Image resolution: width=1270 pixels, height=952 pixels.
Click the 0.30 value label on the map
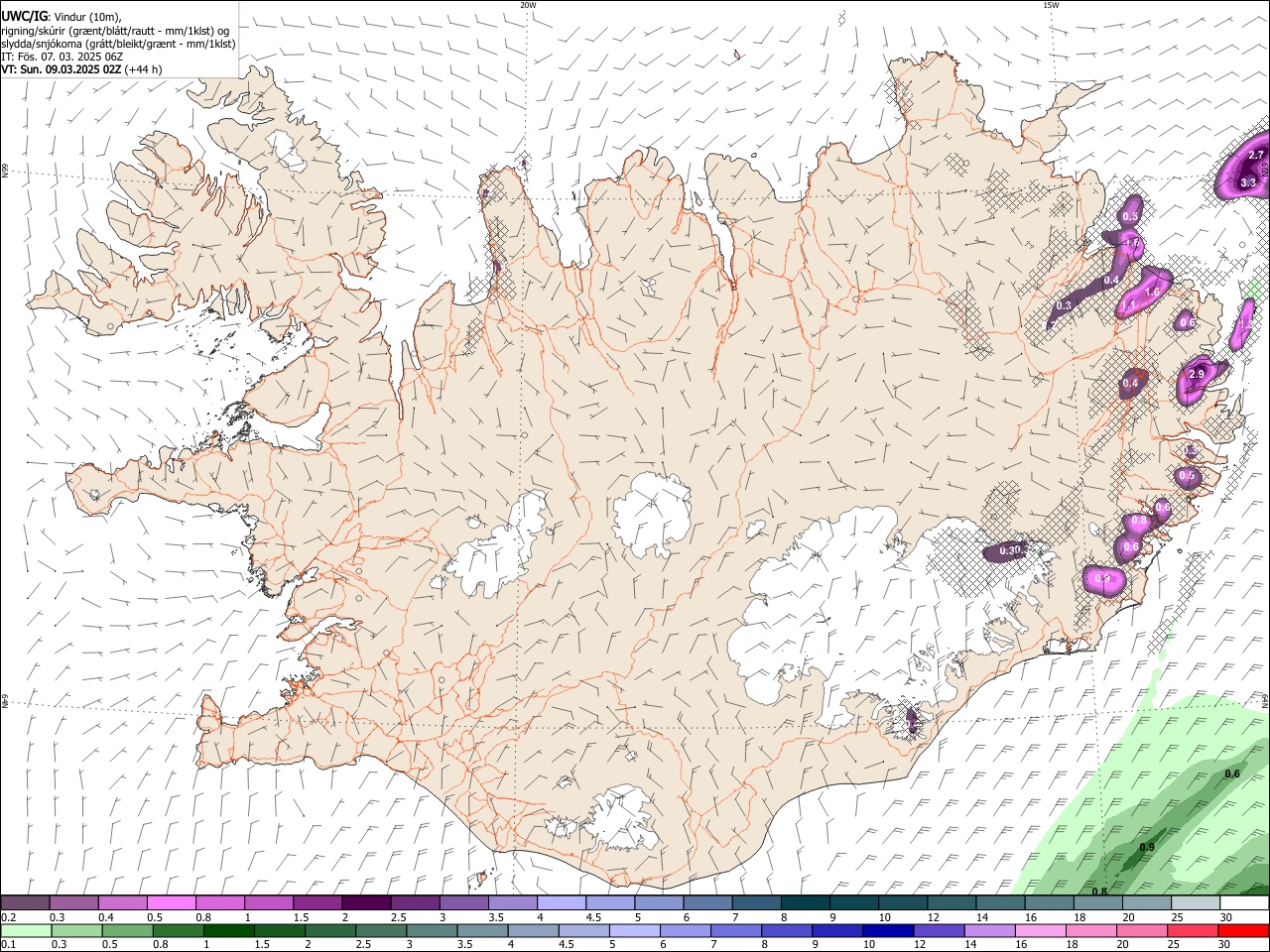point(1010,550)
